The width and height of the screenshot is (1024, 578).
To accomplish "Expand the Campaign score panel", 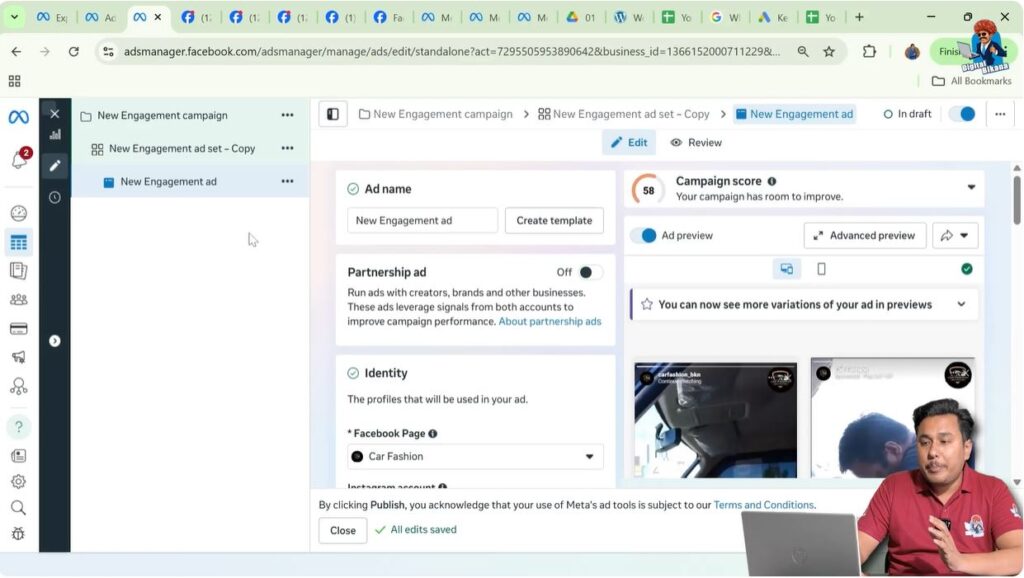I will [x=971, y=187].
